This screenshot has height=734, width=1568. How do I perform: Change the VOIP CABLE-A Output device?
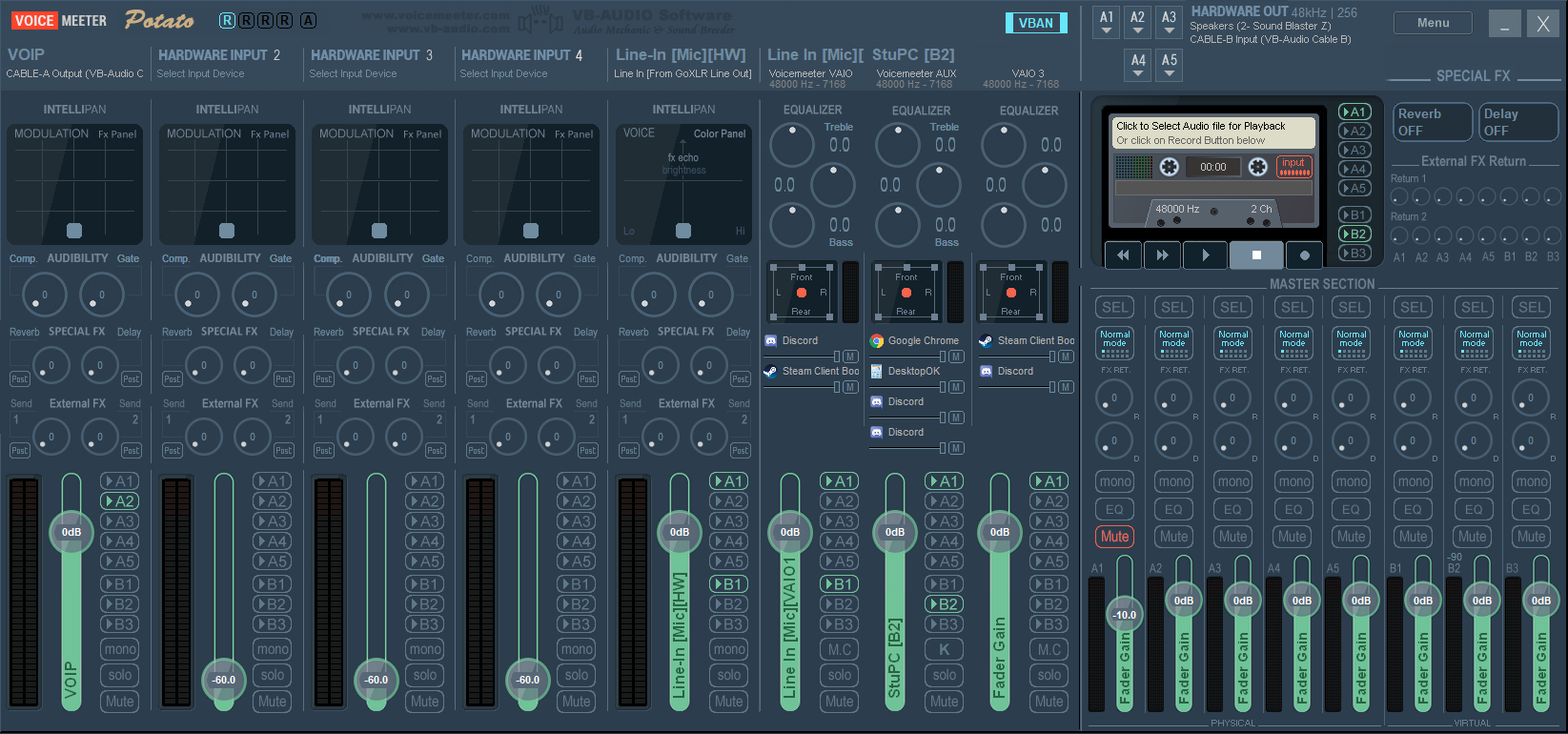(74, 73)
